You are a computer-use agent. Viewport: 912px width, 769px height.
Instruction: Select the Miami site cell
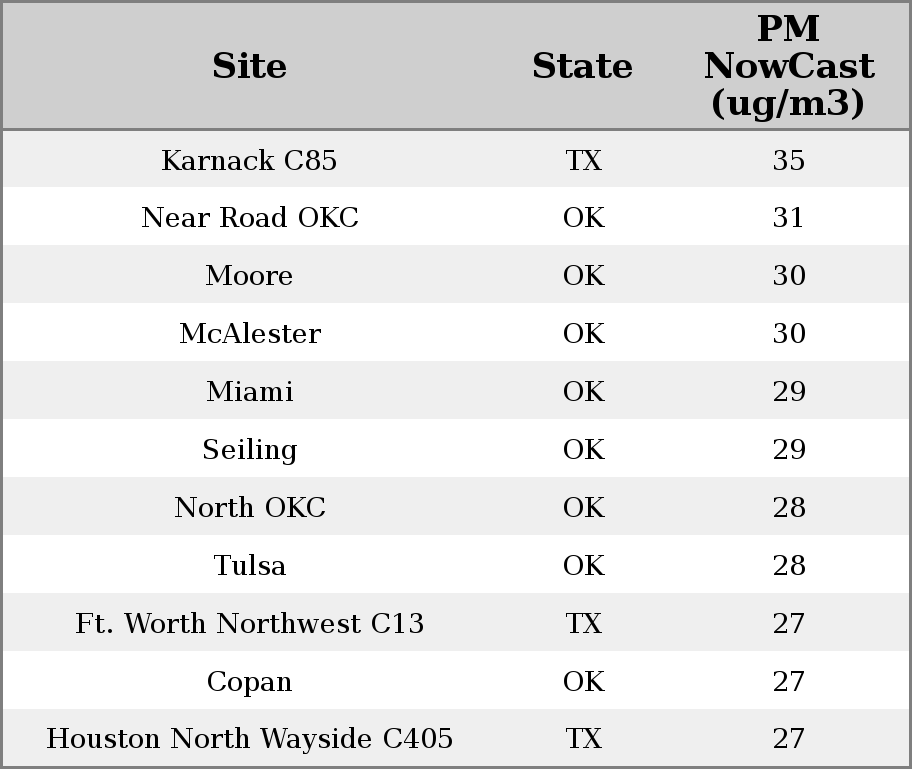point(250,392)
